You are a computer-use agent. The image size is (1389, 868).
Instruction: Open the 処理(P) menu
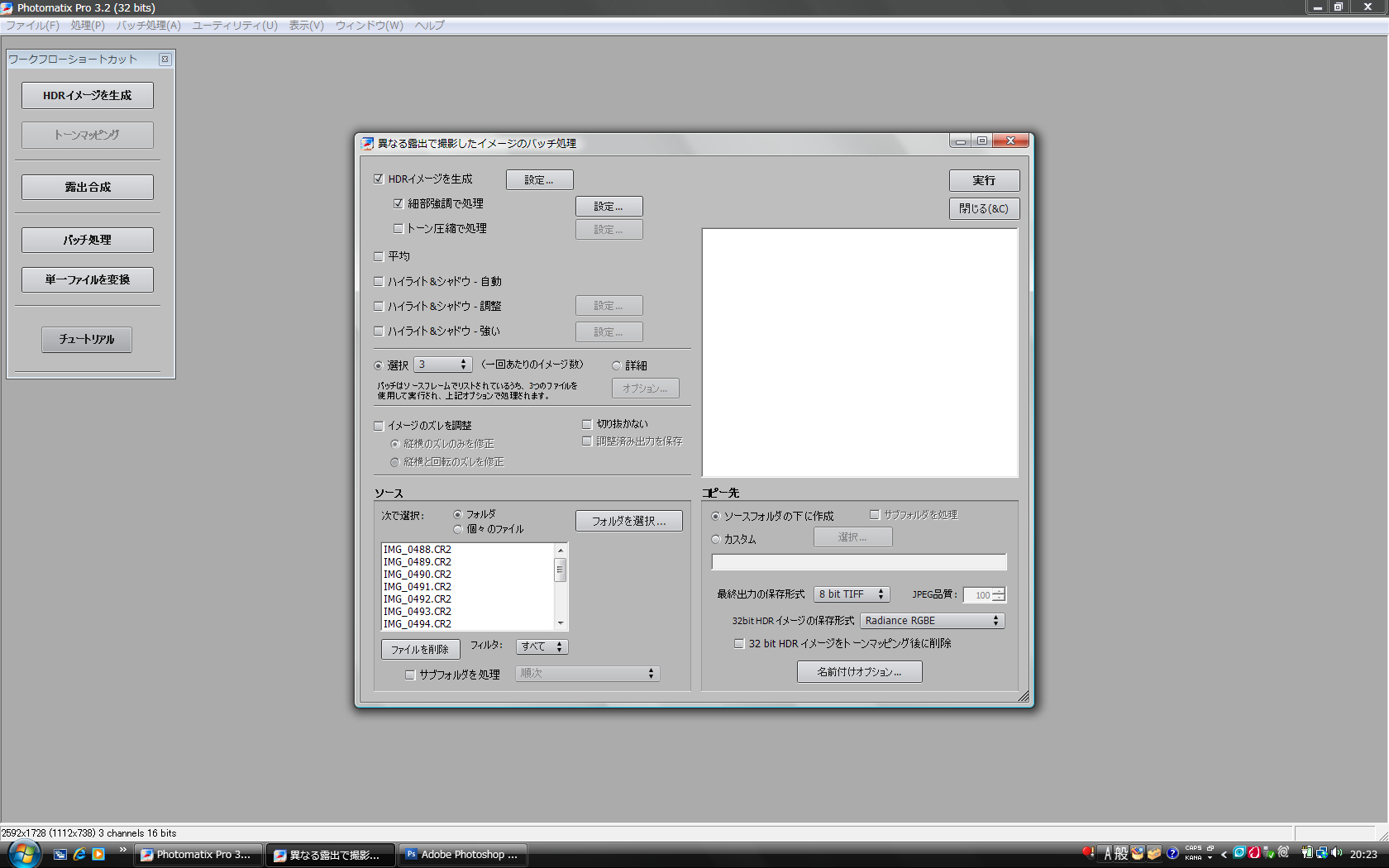[x=88, y=26]
